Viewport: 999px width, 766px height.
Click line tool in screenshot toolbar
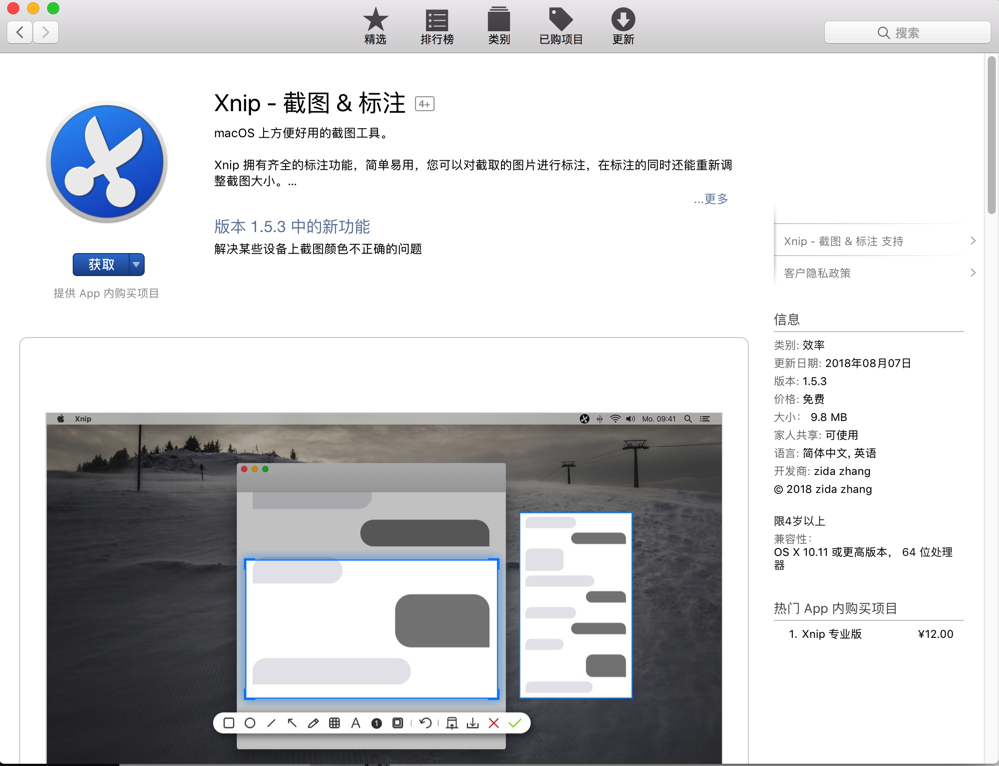tap(271, 723)
